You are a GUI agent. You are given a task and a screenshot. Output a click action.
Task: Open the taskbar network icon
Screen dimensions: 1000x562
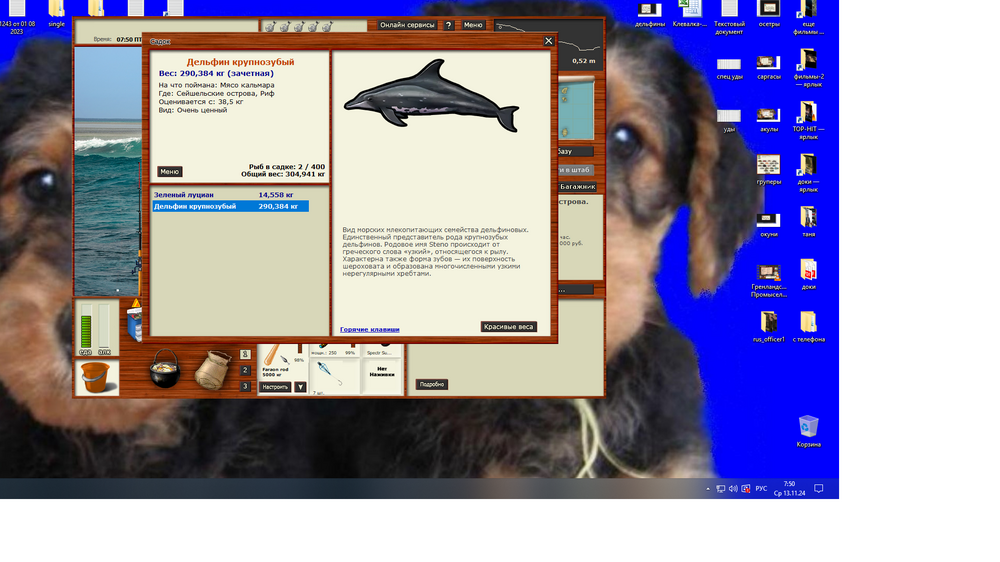[x=720, y=489]
